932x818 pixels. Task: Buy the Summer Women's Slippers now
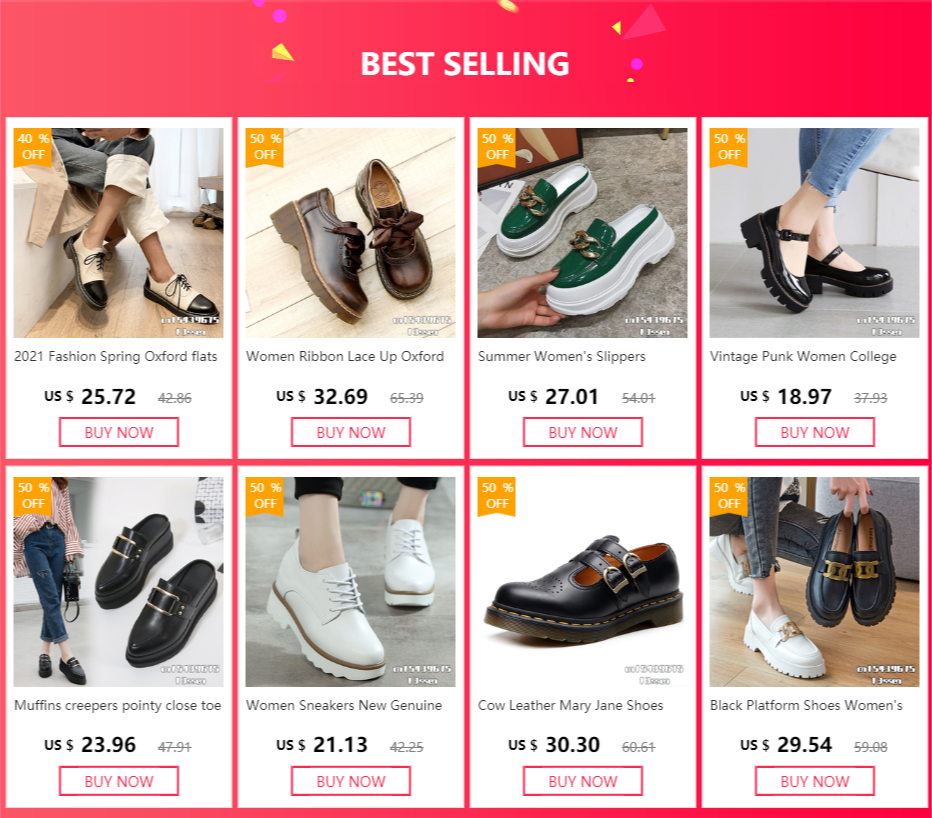click(x=583, y=432)
